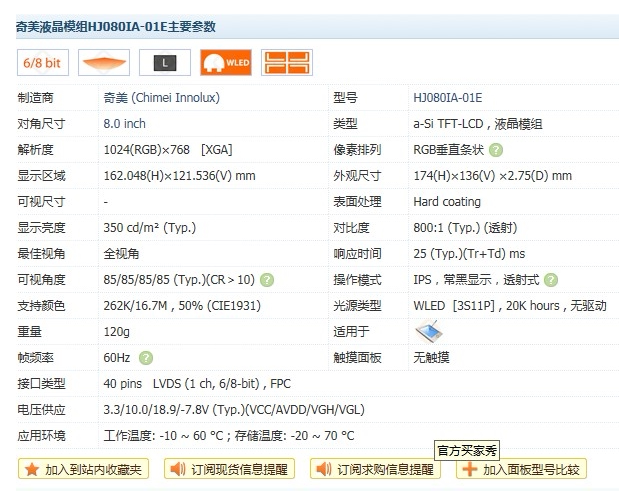This screenshot has height=491, width=619.
Task: Click the 可视尺寸 row label
Action: [x=41, y=202]
